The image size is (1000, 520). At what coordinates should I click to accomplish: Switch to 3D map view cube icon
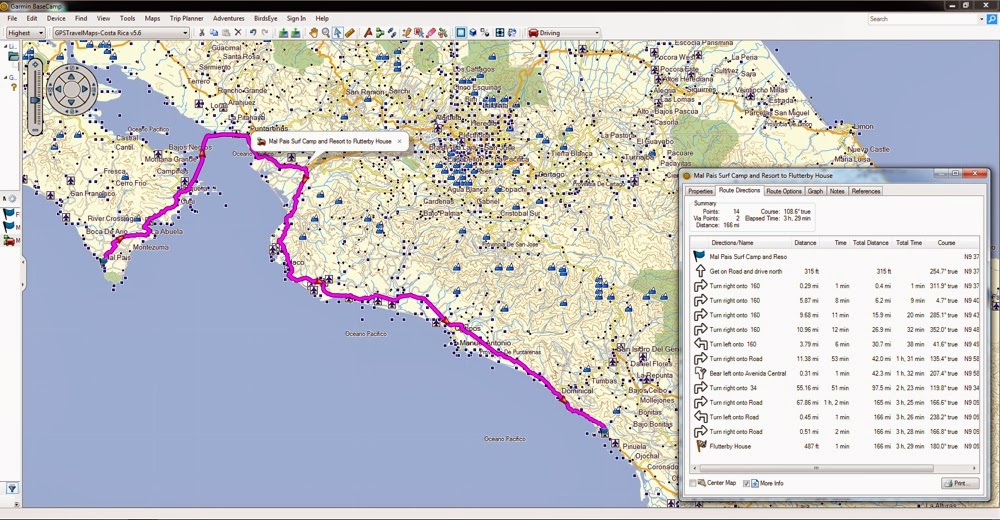pos(473,33)
